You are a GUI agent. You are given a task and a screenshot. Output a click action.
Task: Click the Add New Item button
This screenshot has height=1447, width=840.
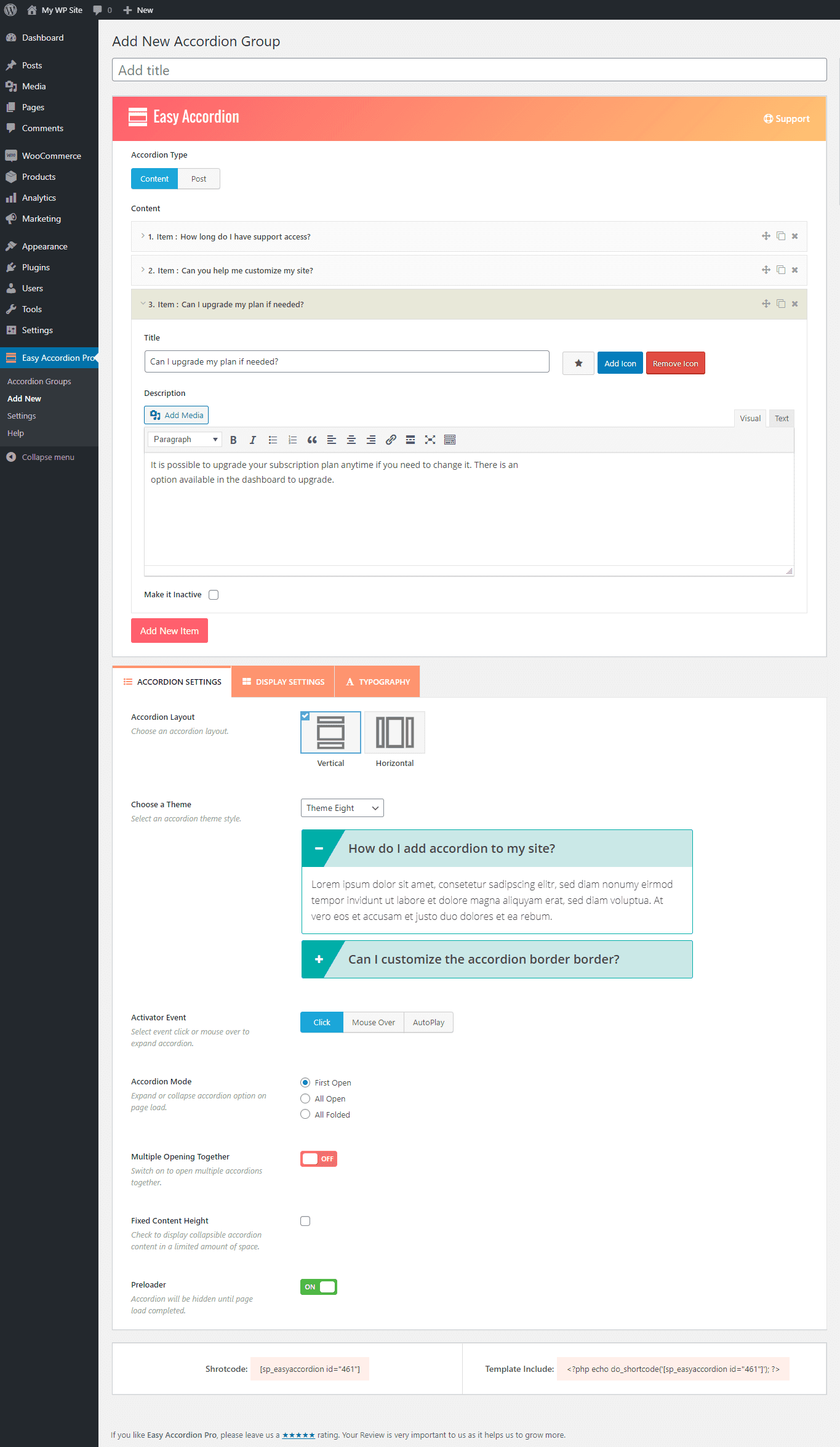[x=169, y=631]
